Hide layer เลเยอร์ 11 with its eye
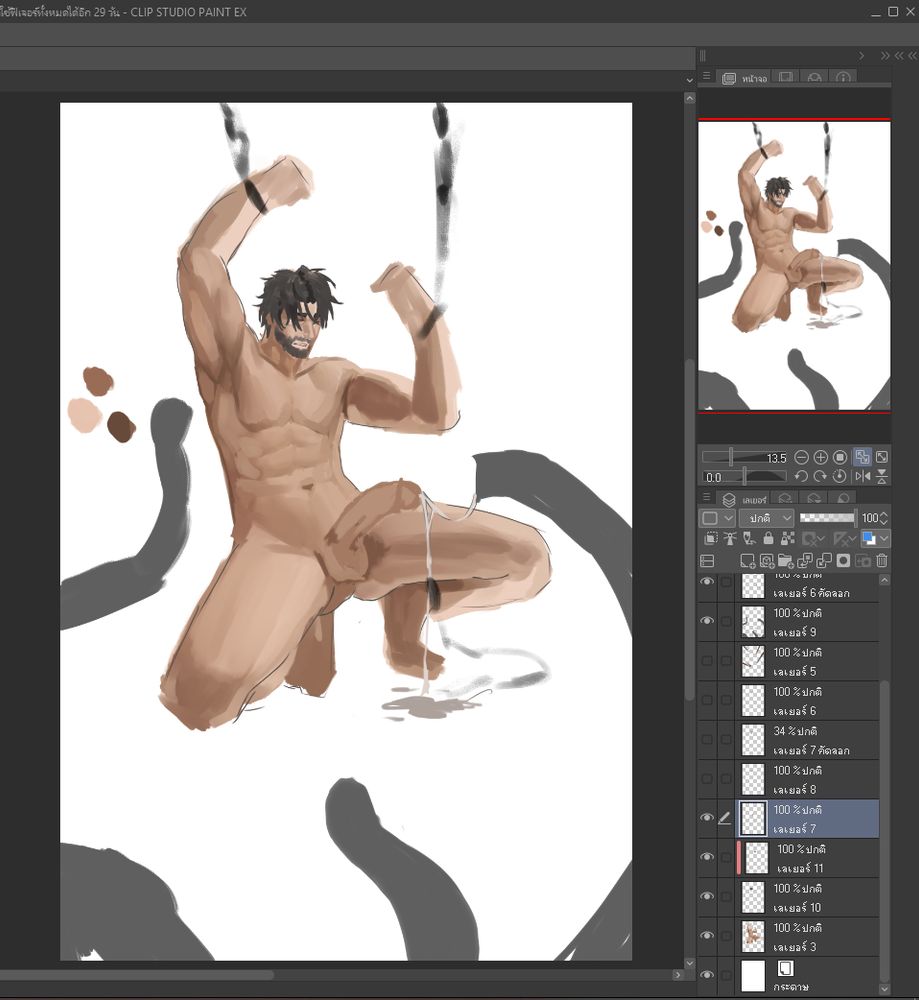Image resolution: width=919 pixels, height=1000 pixels. [x=707, y=857]
